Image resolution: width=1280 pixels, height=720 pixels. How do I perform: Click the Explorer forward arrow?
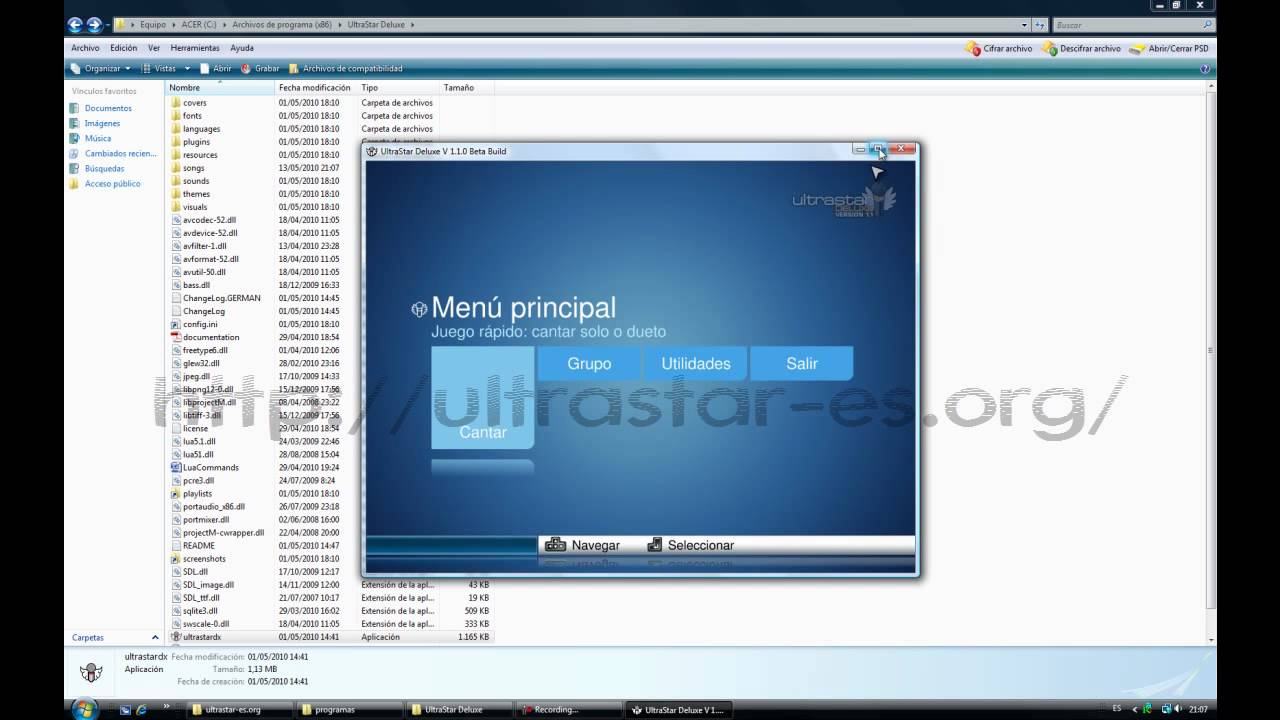(95, 24)
